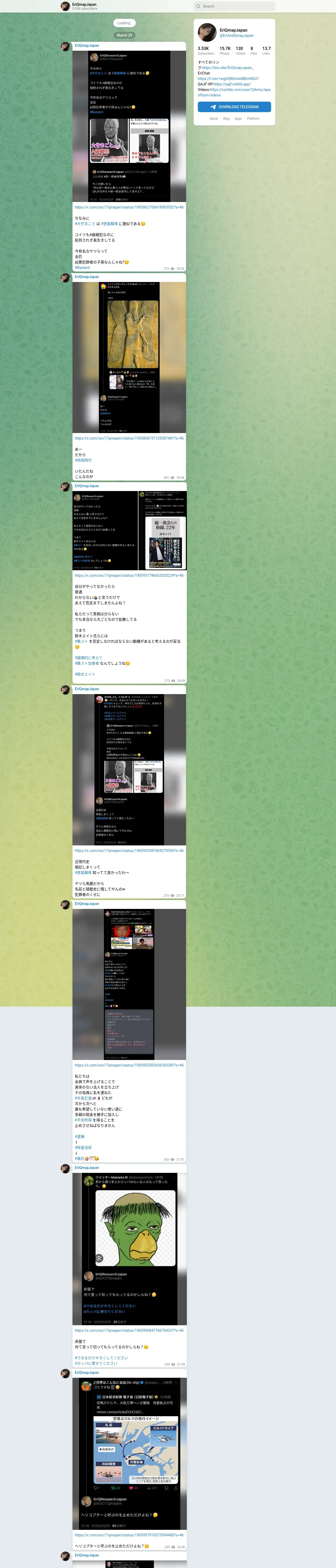Click the March 29 date badge

click(x=124, y=35)
